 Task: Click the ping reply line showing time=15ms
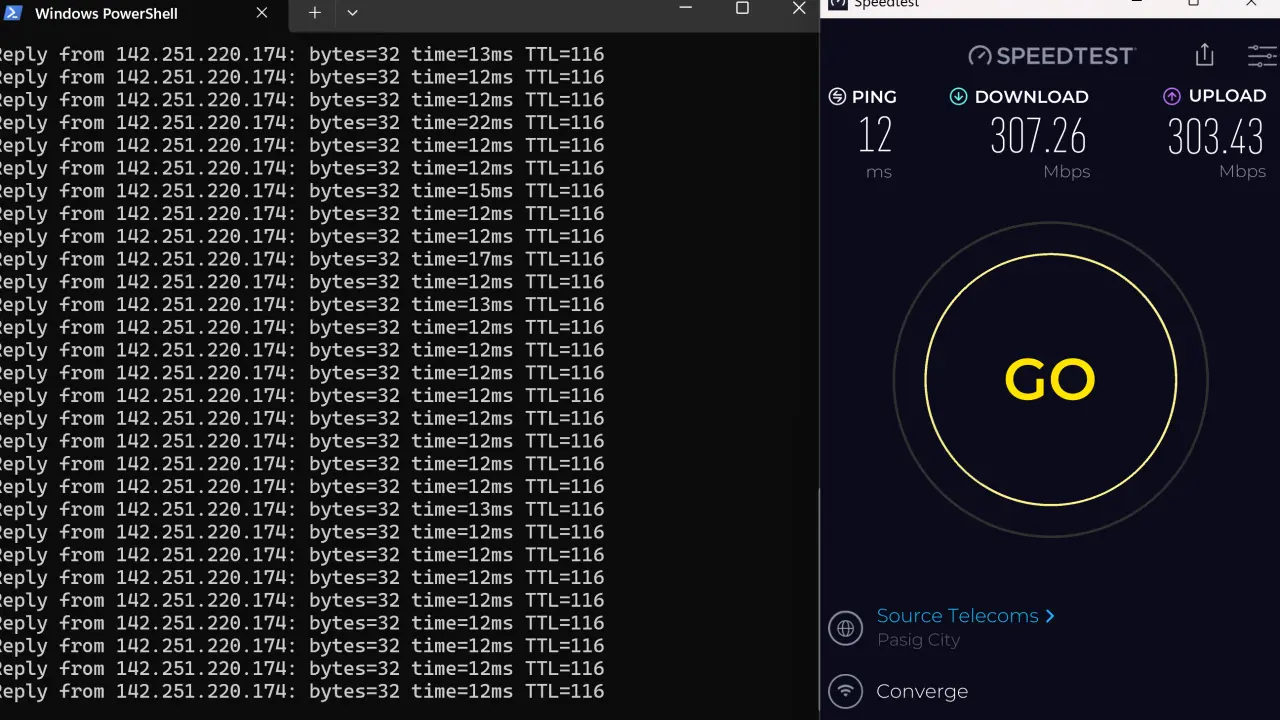(302, 191)
